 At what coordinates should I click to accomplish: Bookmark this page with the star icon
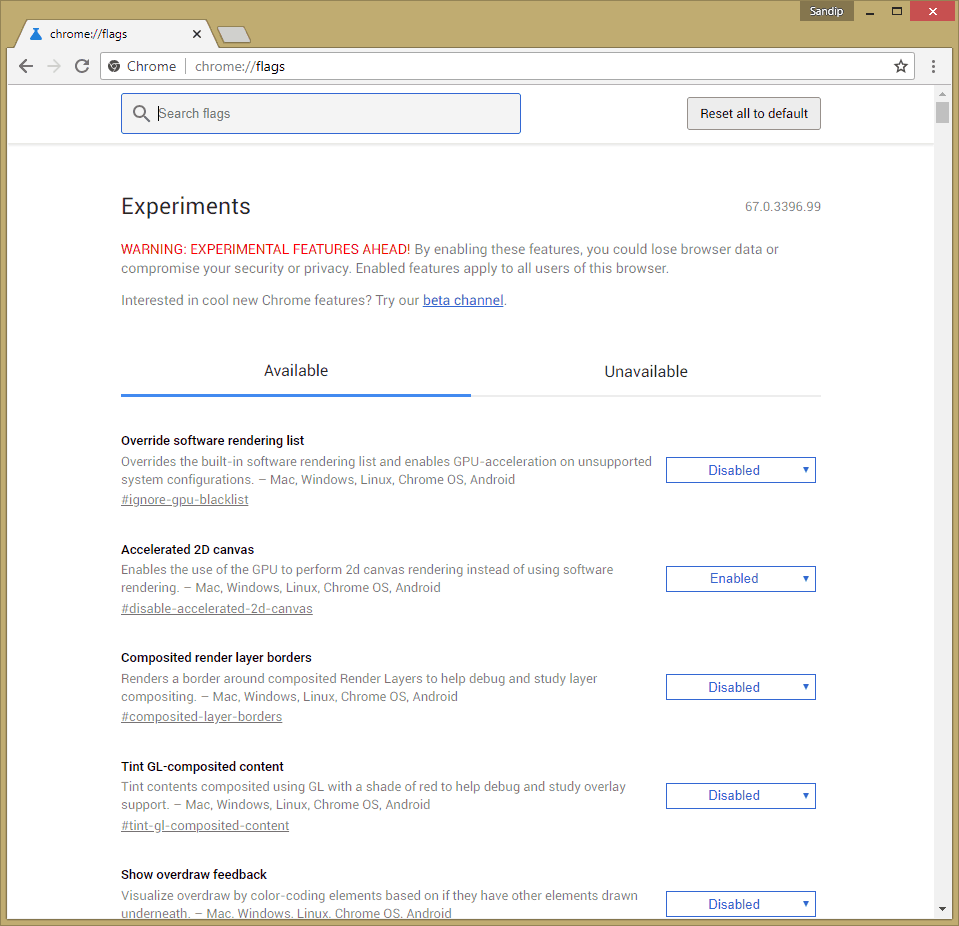[x=900, y=66]
